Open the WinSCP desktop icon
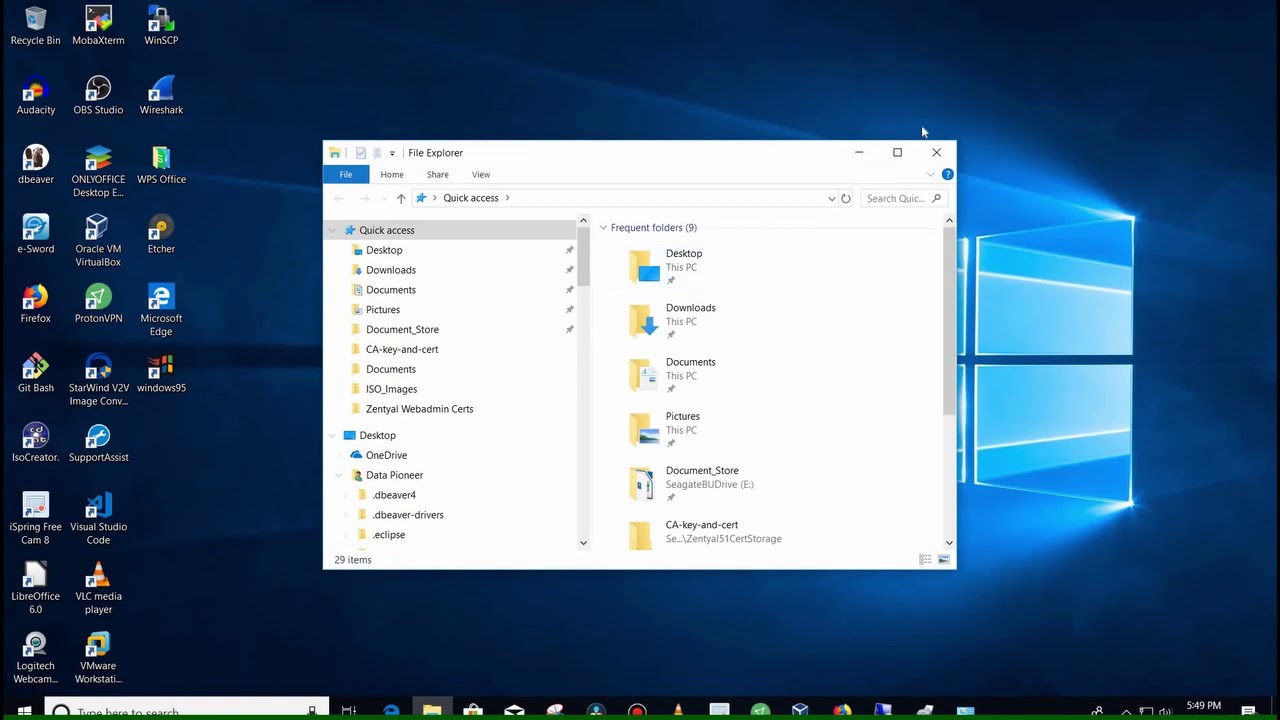1280x720 pixels. [161, 26]
